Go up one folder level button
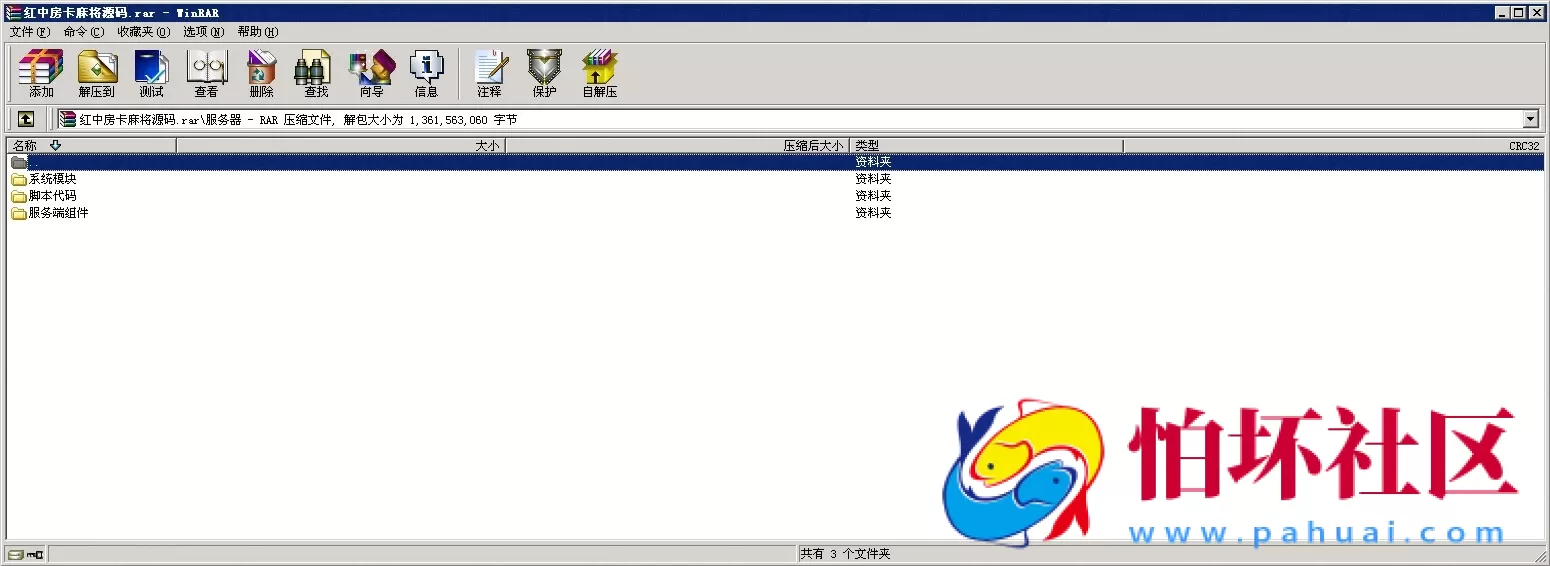This screenshot has height=566, width=1550. coord(26,119)
